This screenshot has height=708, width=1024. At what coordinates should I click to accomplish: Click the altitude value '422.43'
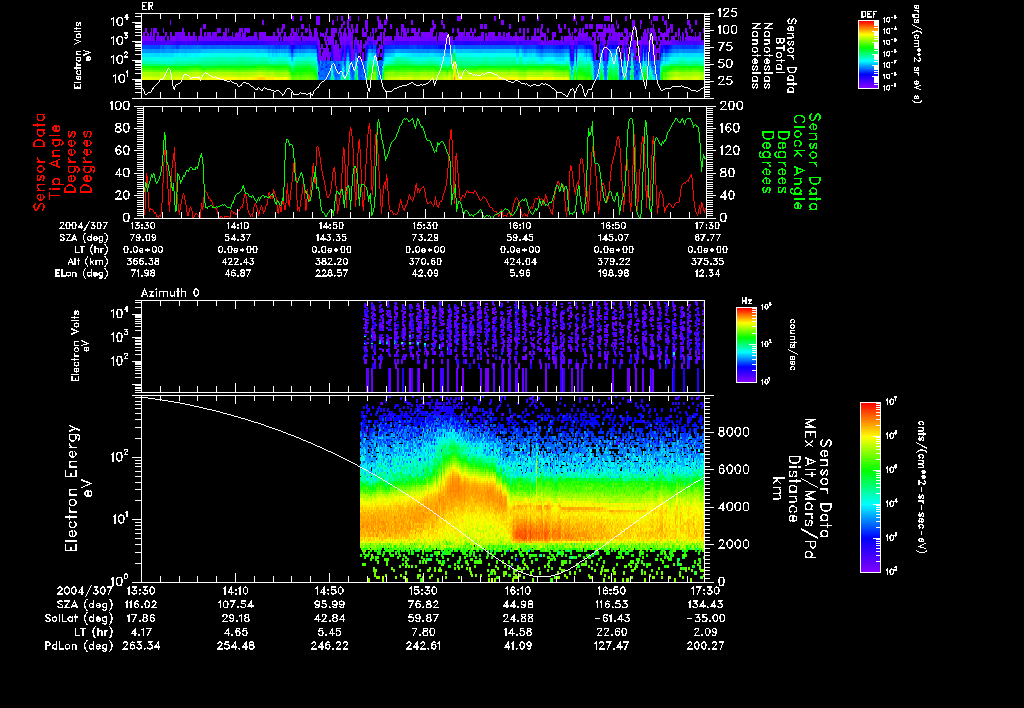(x=236, y=262)
